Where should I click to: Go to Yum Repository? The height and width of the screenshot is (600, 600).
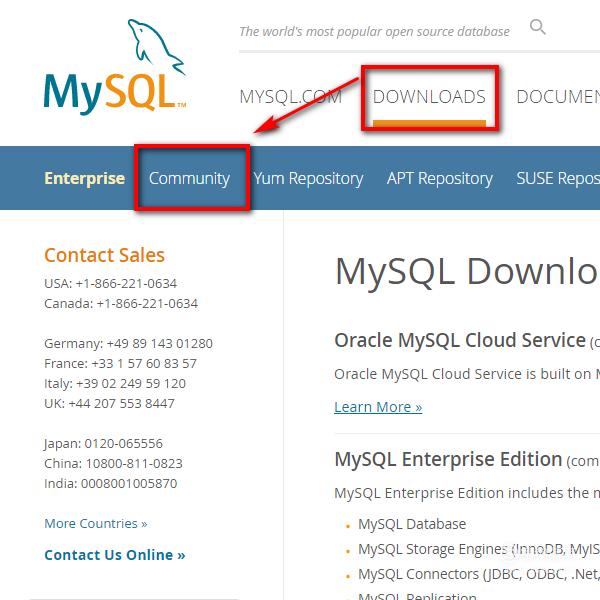click(x=308, y=179)
